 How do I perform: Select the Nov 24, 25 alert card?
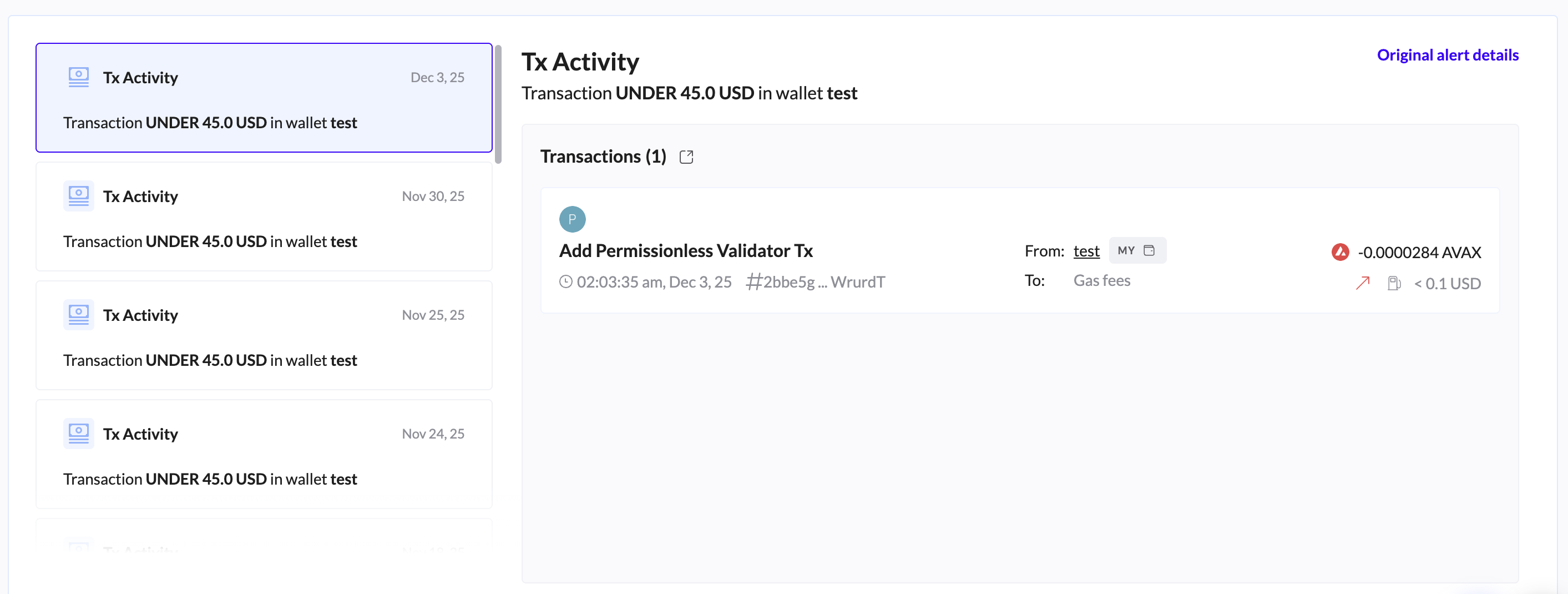pos(264,455)
